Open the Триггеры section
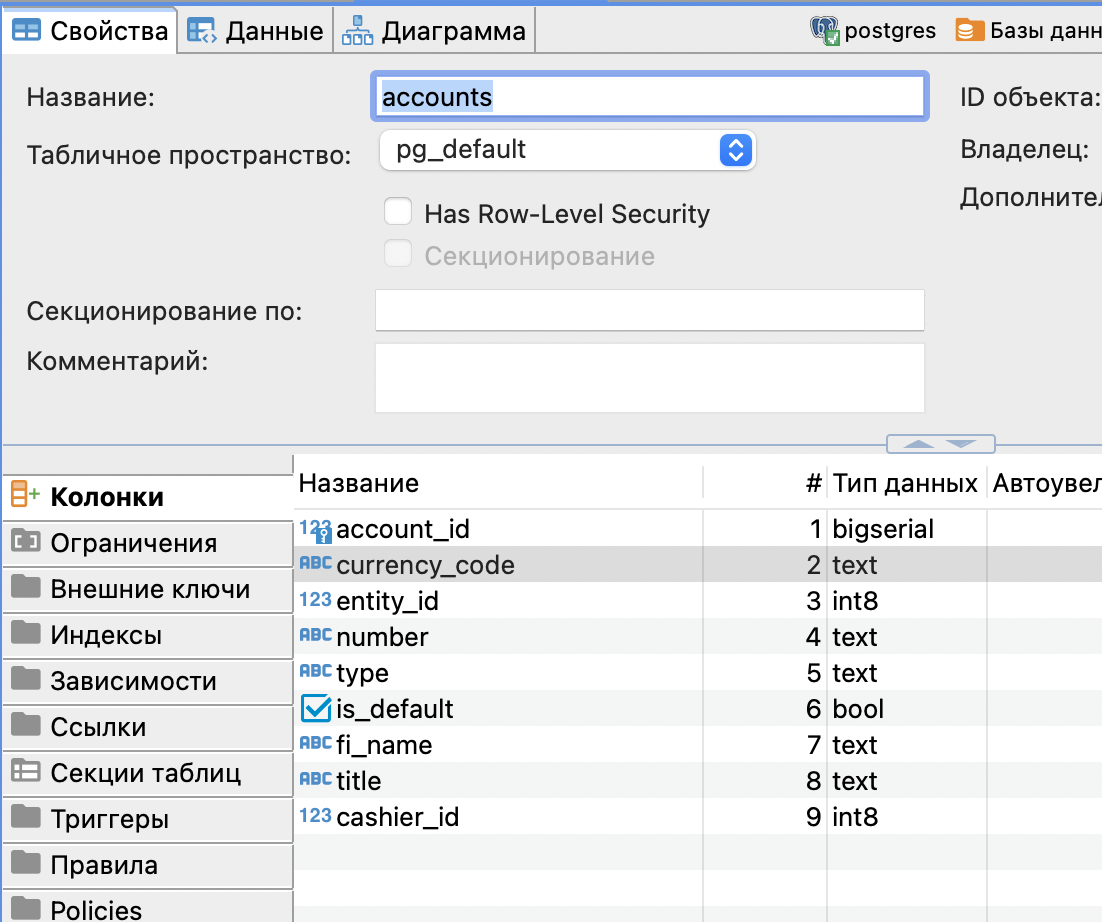 click(x=109, y=819)
